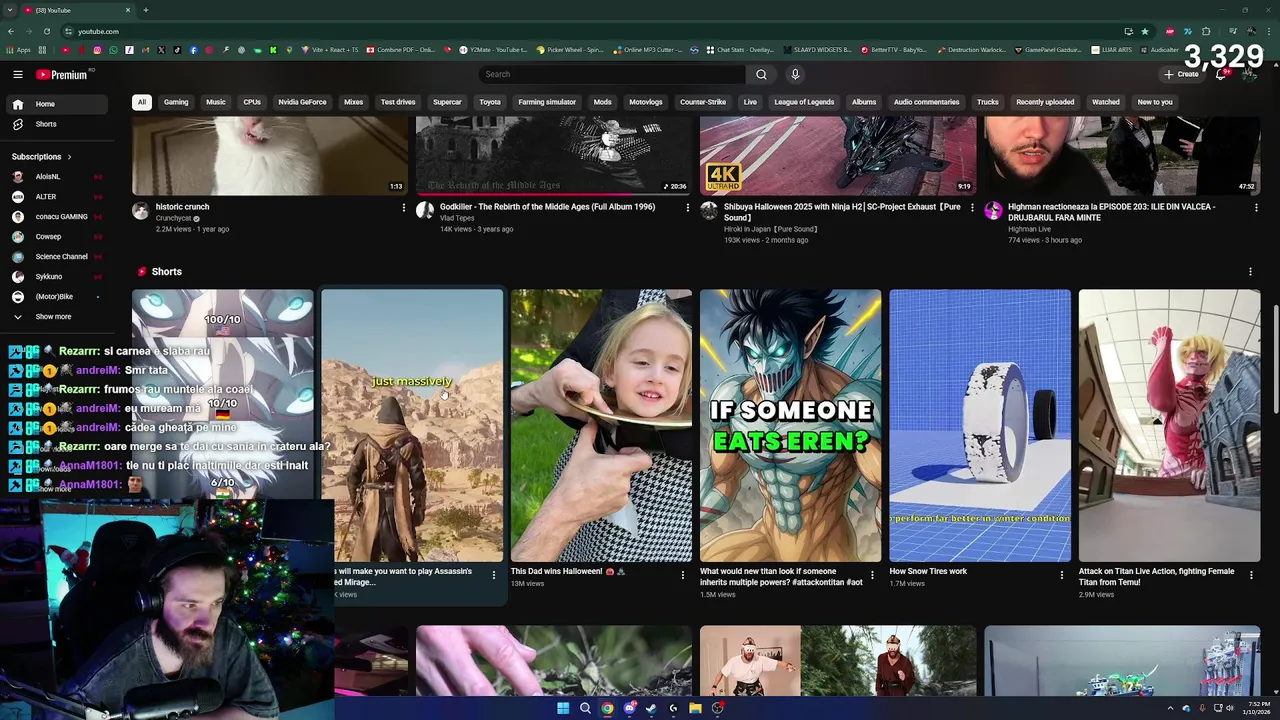The width and height of the screenshot is (1280, 720).
Task: Select the CPUs filter chip
Action: (252, 102)
